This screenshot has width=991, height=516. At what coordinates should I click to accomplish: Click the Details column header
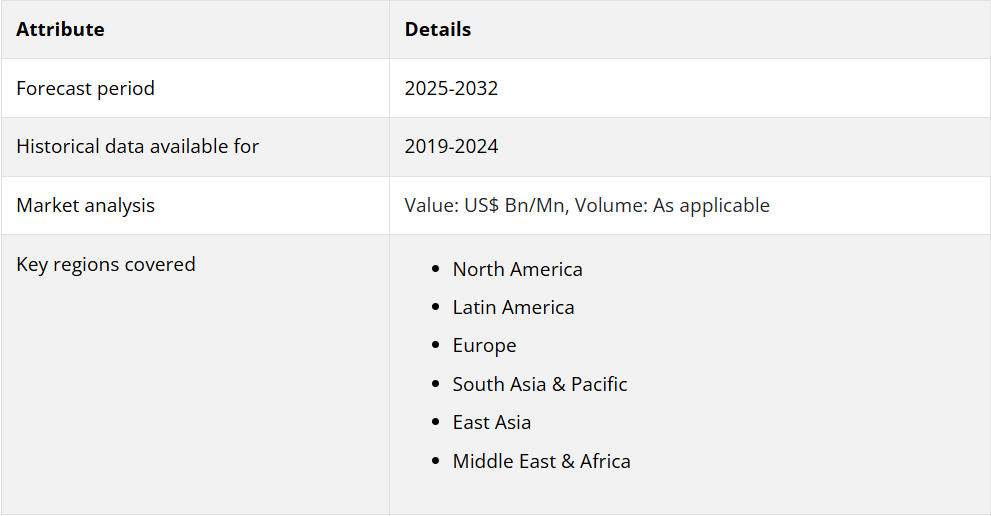438,30
